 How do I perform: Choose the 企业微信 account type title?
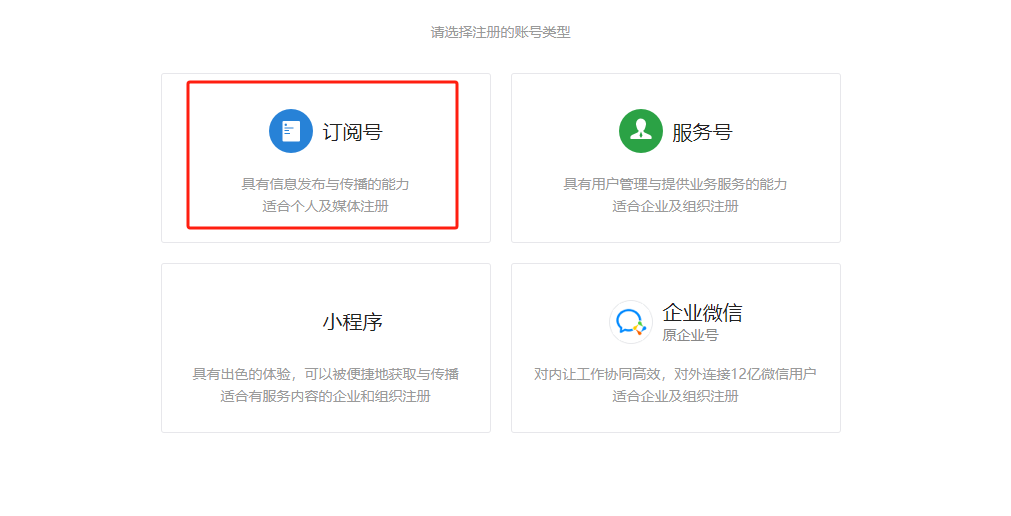click(x=702, y=313)
